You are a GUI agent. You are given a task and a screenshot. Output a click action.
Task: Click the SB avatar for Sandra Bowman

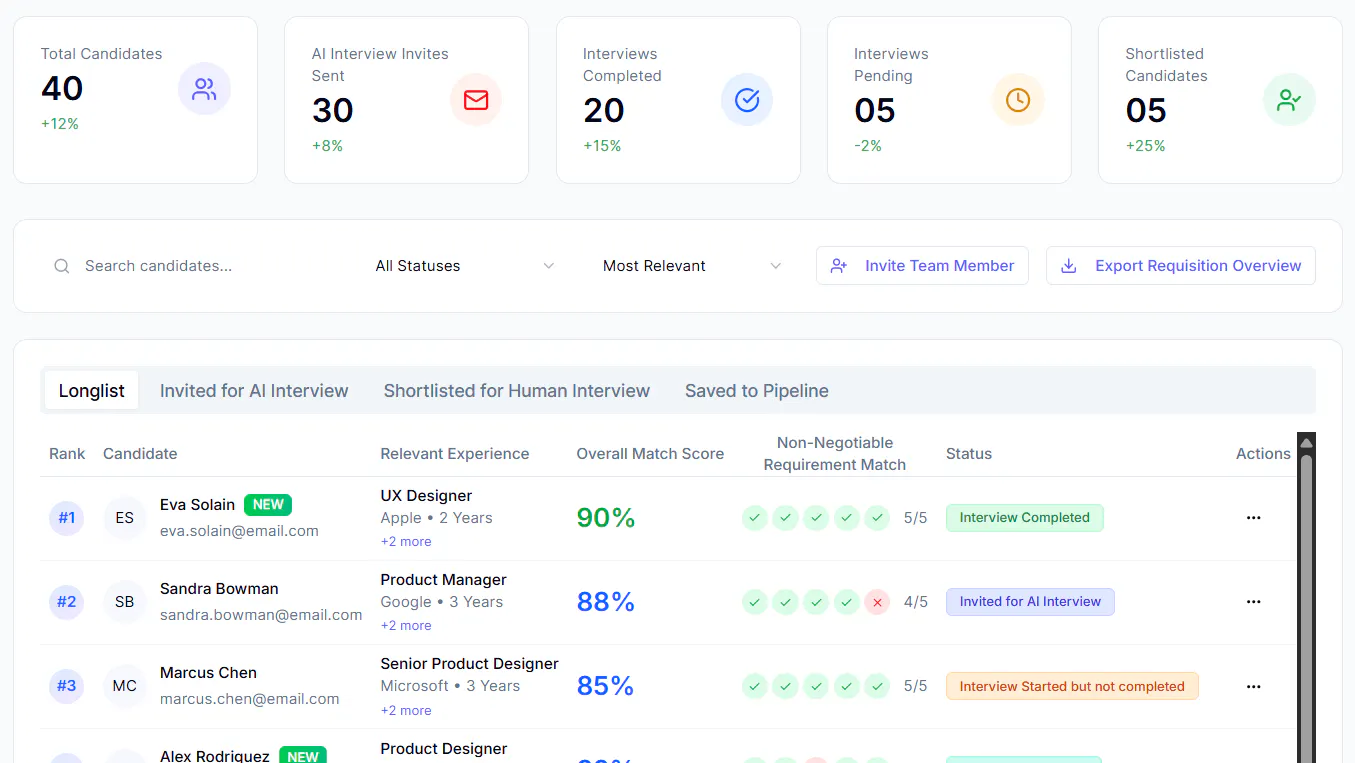tap(125, 602)
